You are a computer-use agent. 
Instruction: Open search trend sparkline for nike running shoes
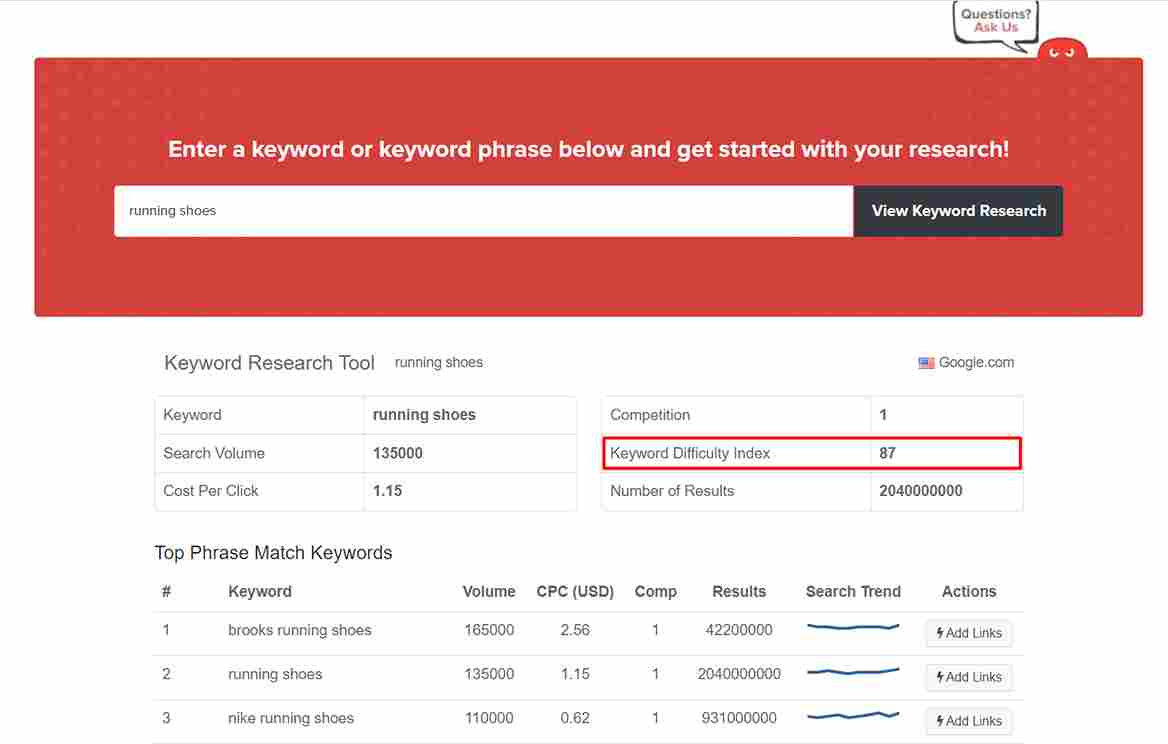852,712
